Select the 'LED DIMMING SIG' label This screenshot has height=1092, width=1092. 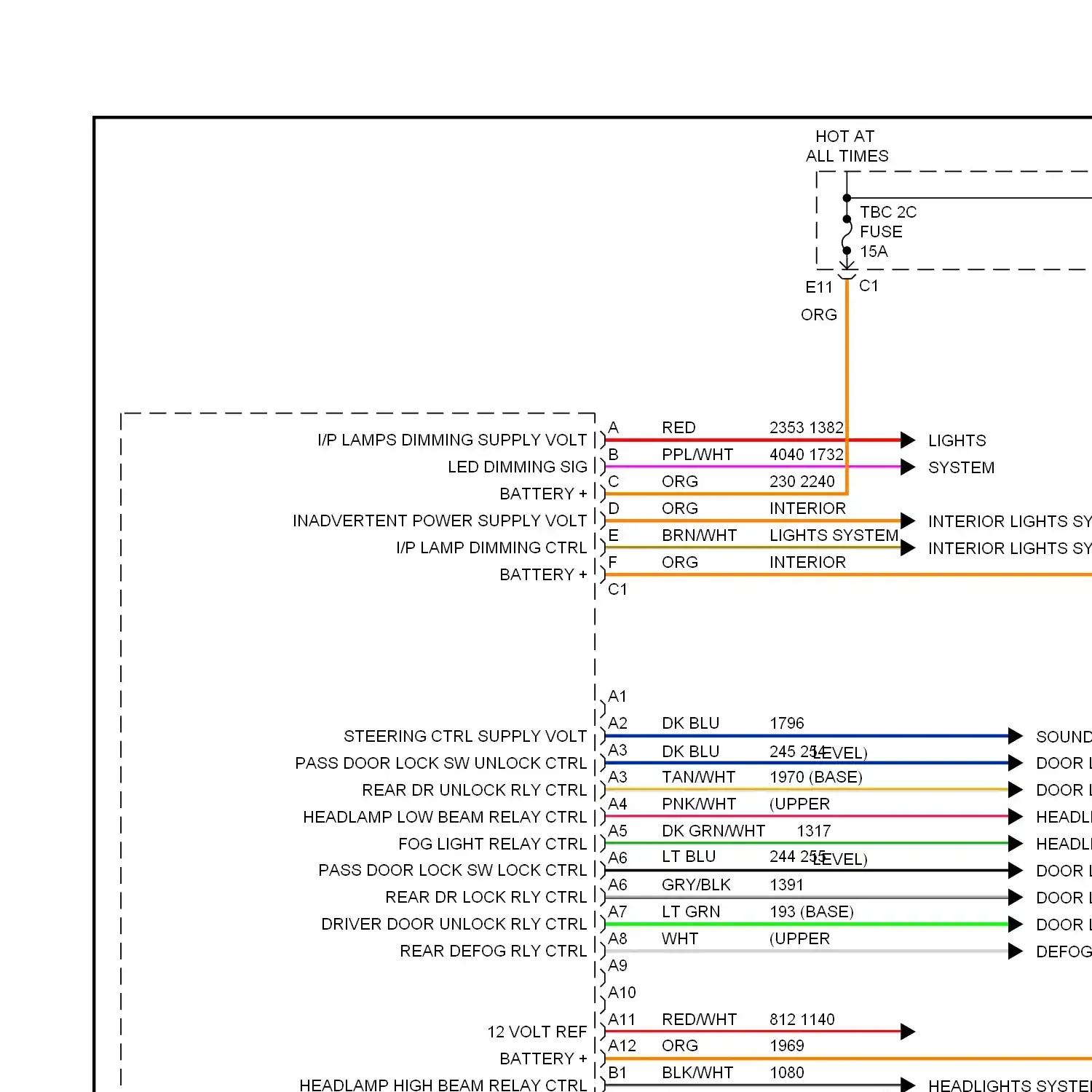[518, 467]
